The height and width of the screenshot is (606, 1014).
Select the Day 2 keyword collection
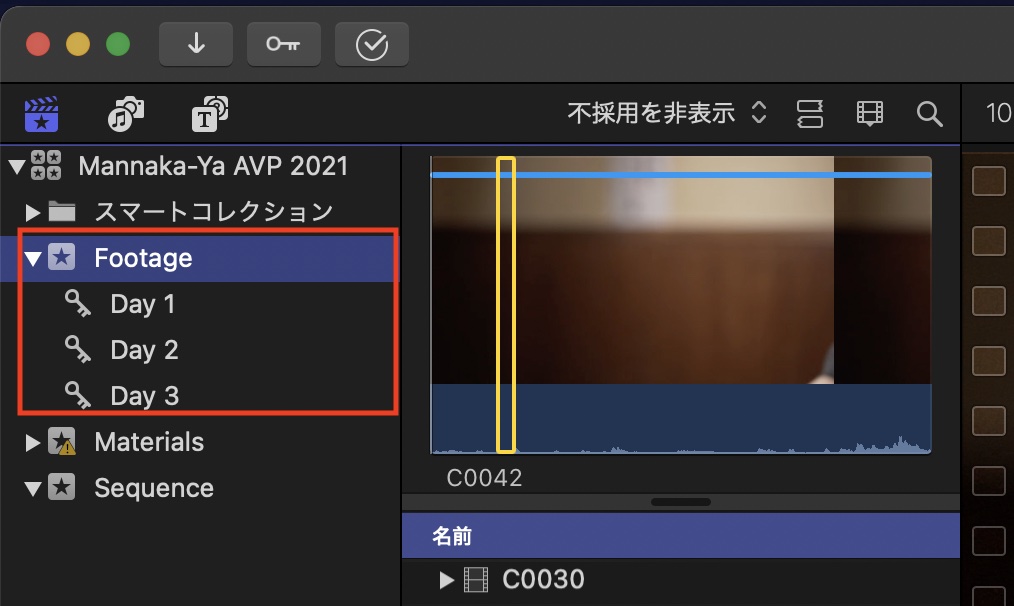click(144, 350)
